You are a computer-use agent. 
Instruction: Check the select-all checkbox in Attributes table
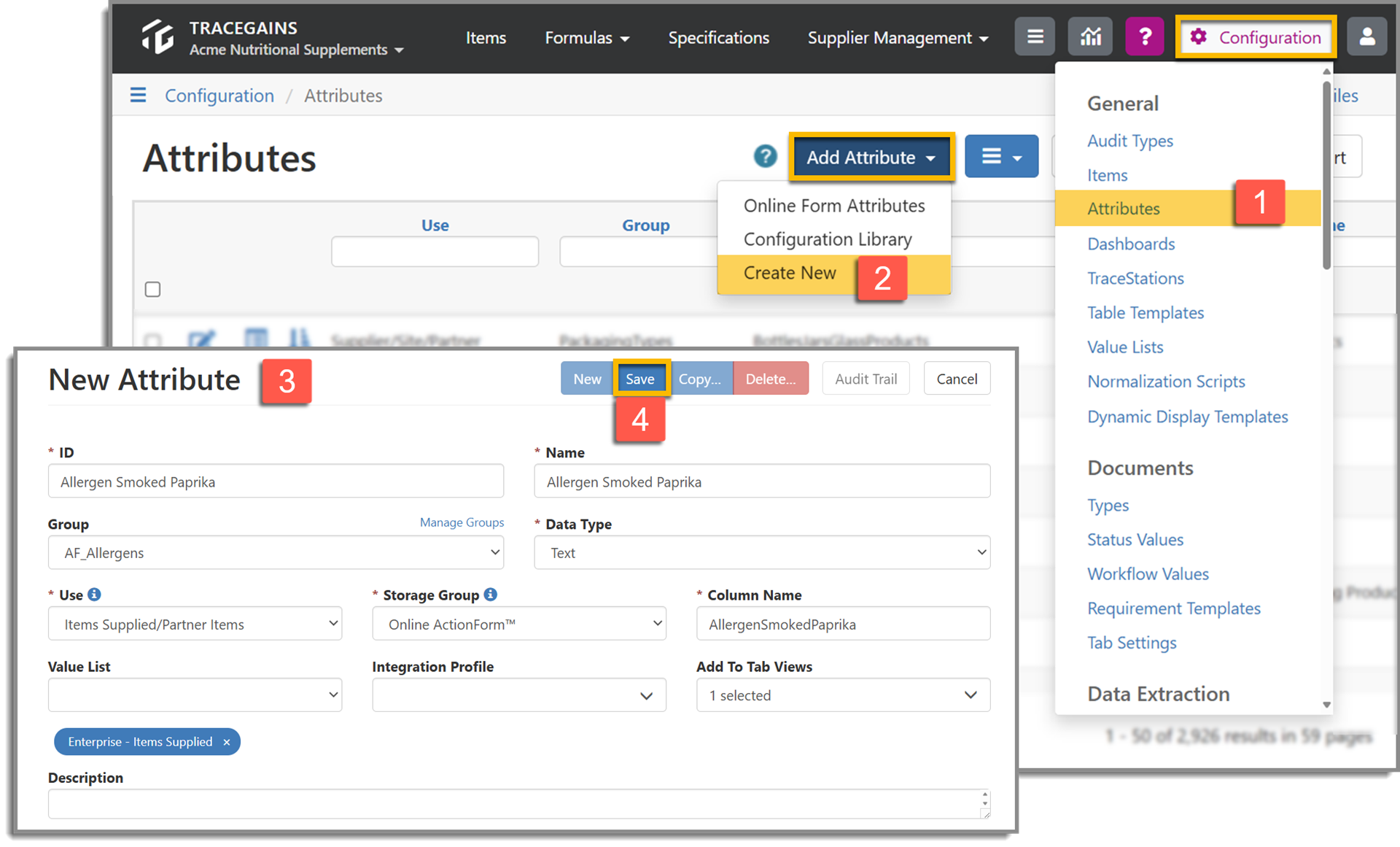(x=152, y=290)
